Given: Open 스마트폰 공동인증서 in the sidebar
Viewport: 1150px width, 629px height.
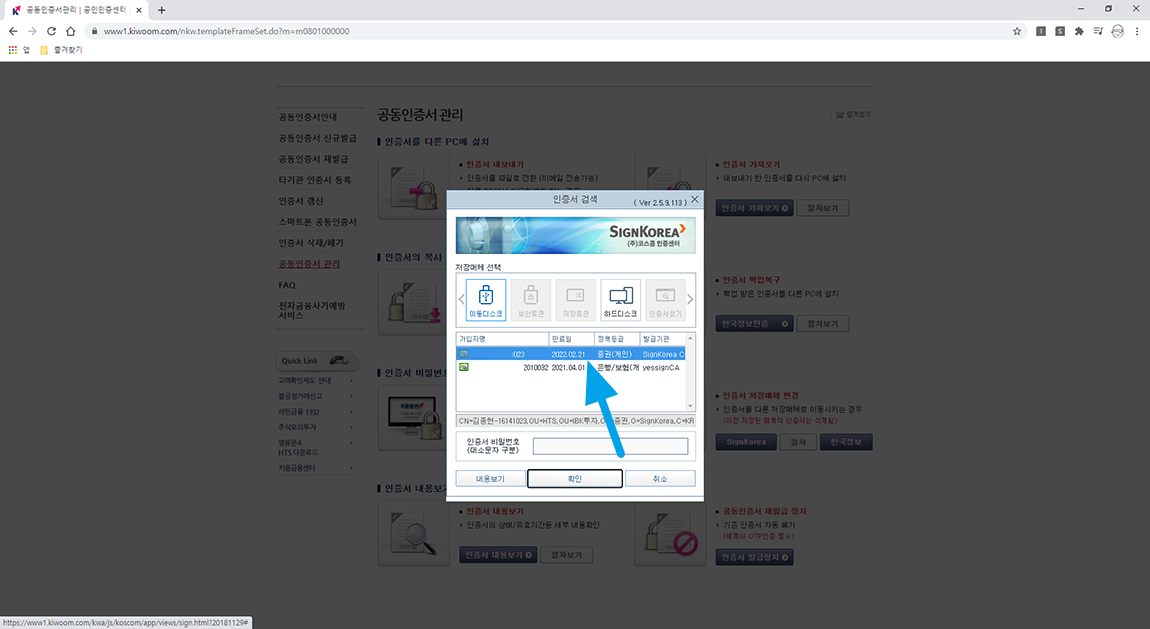Looking at the screenshot, I should pos(318,222).
